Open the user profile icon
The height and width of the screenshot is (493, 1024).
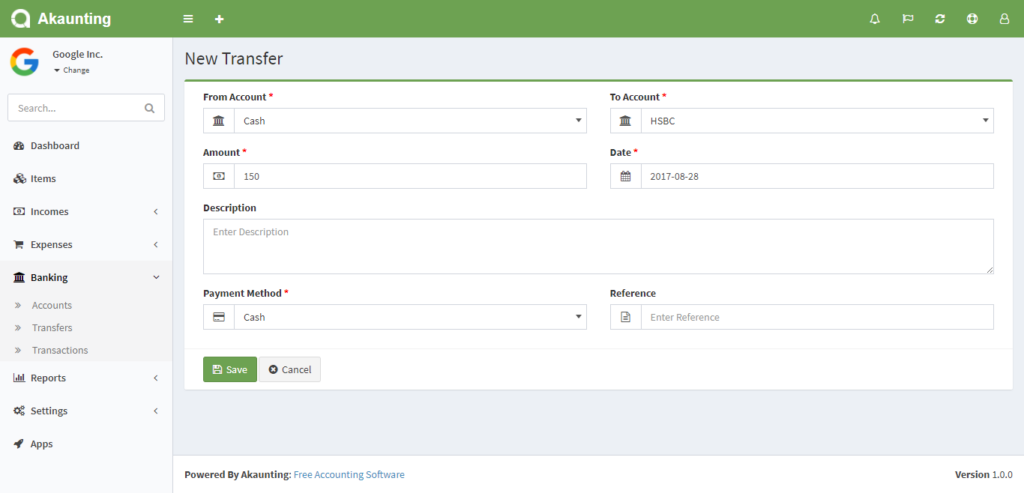pos(1004,19)
